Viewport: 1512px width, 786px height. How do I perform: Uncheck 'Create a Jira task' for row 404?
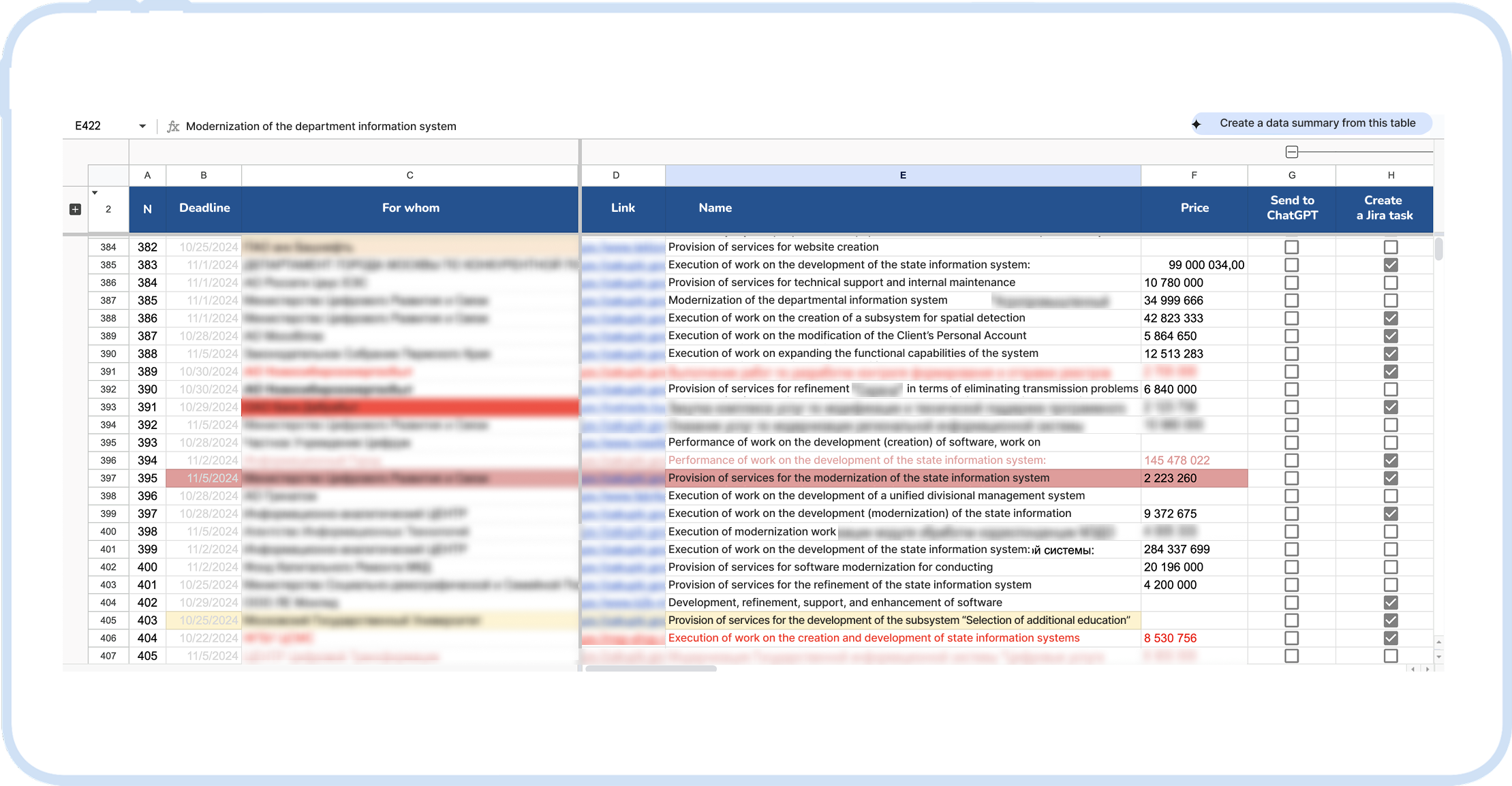1390,638
